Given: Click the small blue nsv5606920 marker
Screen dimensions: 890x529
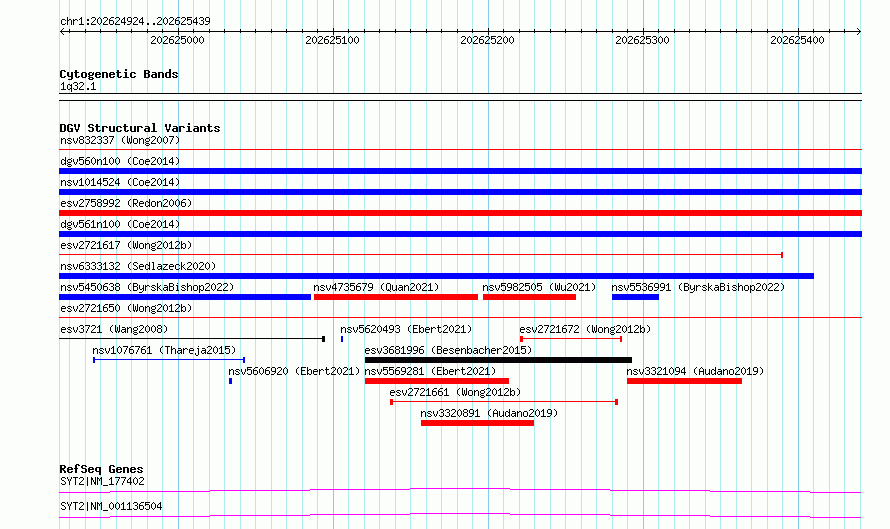Looking at the screenshot, I should point(230,381).
